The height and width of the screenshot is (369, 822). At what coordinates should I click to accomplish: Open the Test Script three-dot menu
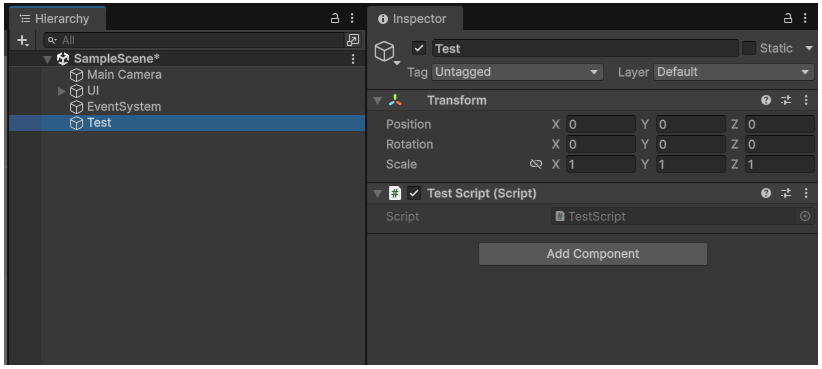click(806, 193)
